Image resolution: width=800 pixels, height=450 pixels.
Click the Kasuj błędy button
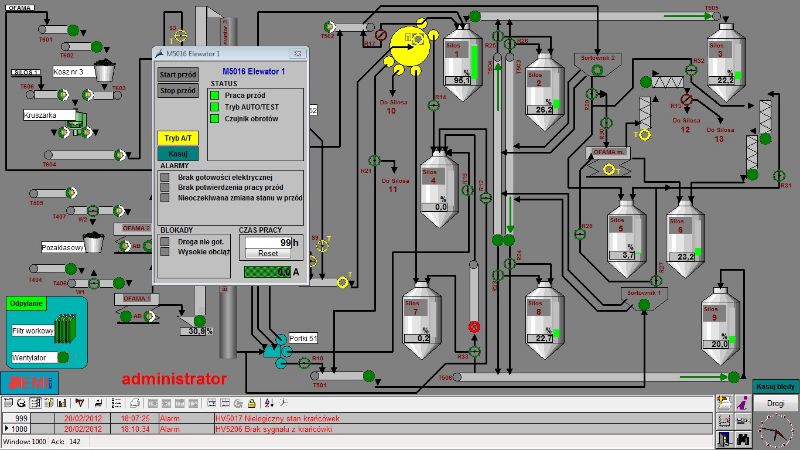775,385
